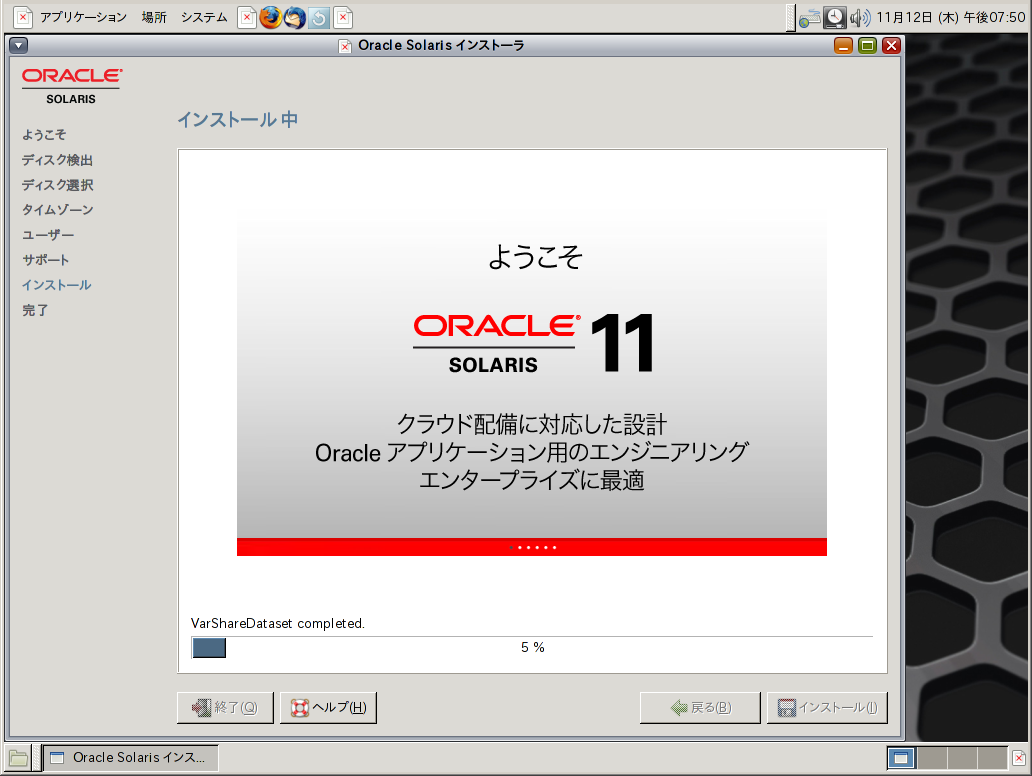Click the update manager launcher icon
Viewport: 1032px width, 776px height.
319,17
